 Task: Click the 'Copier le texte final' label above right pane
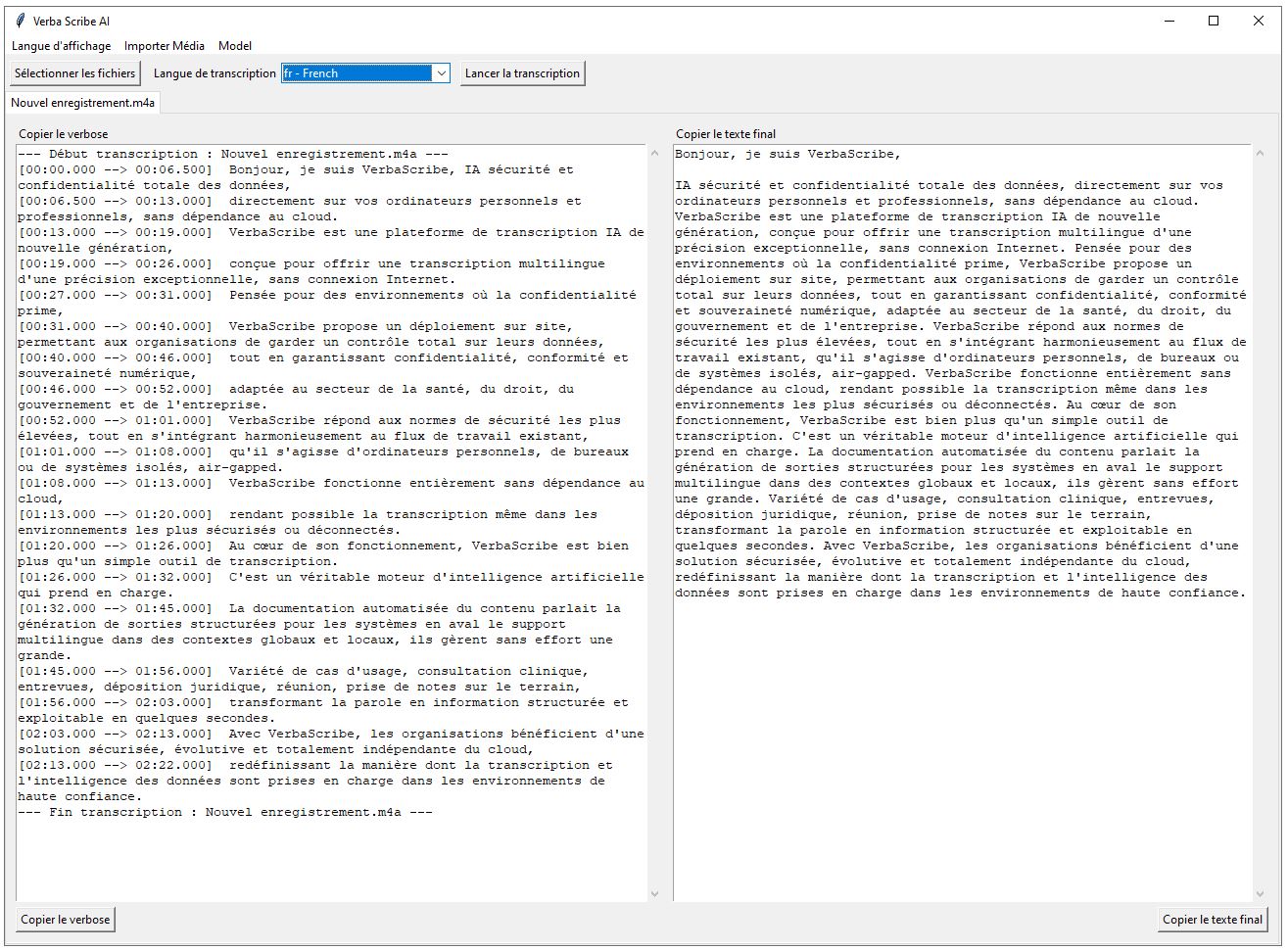(x=726, y=134)
